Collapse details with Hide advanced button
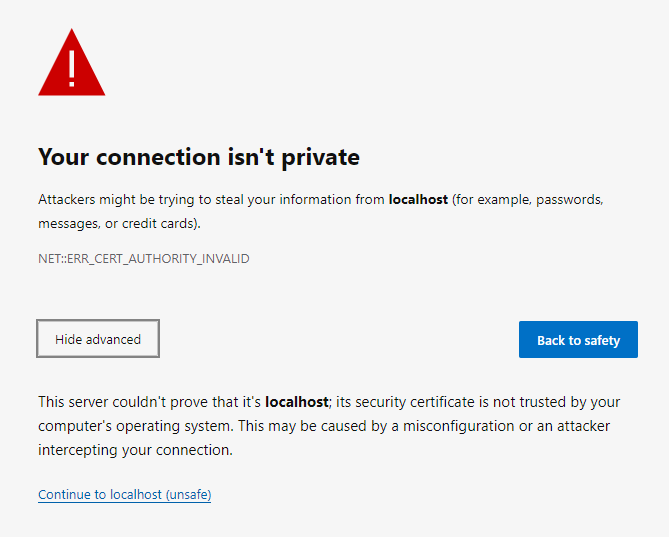Image resolution: width=669 pixels, height=537 pixels. click(x=98, y=339)
